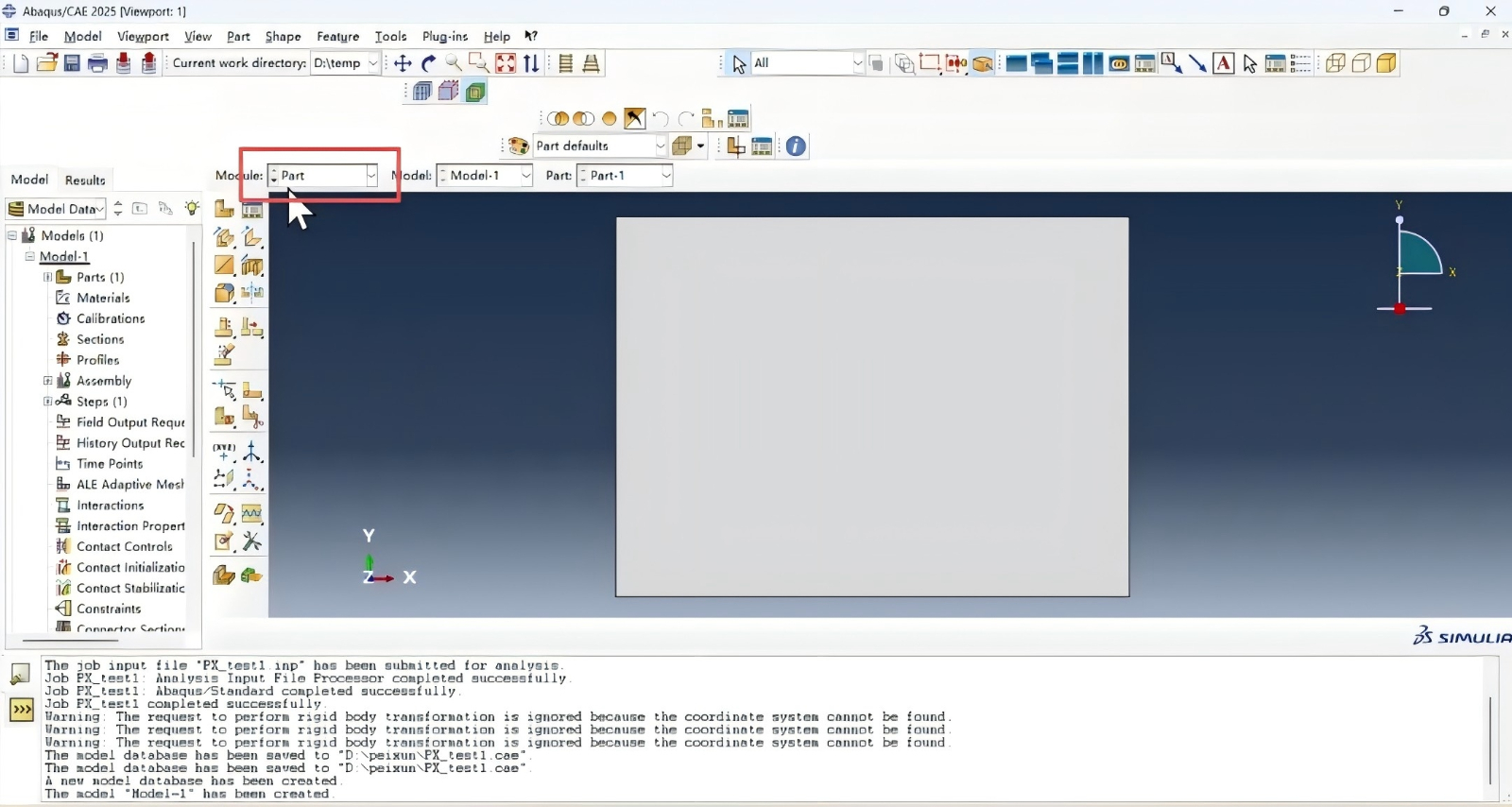Select the Pan View tool

403,63
